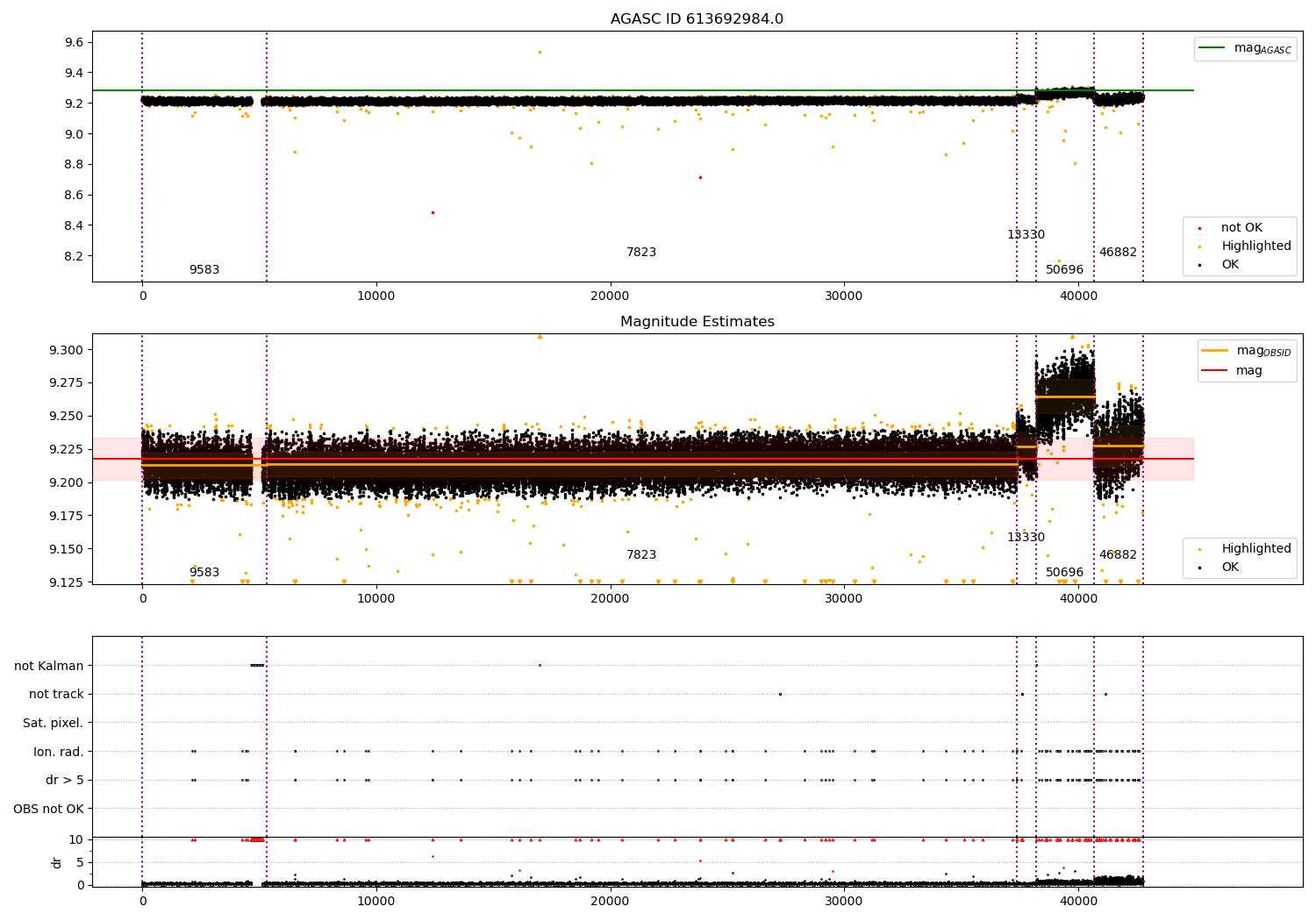Click the lone "not Kalman" marker near 17000
1316x921 pixels.
pos(540,665)
